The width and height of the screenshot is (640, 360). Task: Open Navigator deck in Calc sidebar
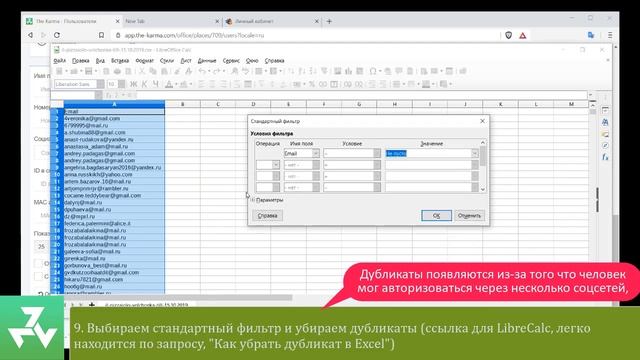(x=605, y=145)
